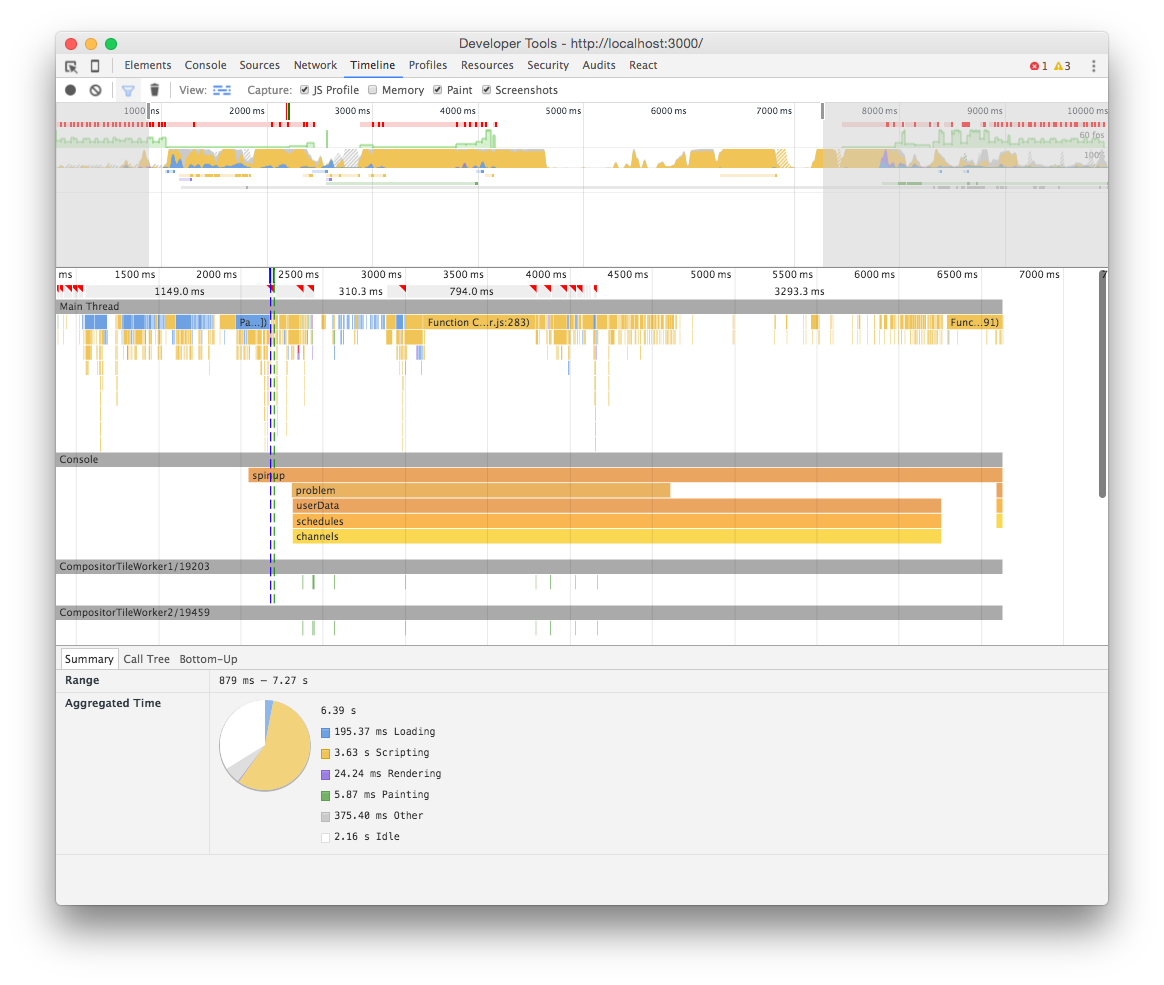Clear the recording with the no-entry icon

[96, 90]
